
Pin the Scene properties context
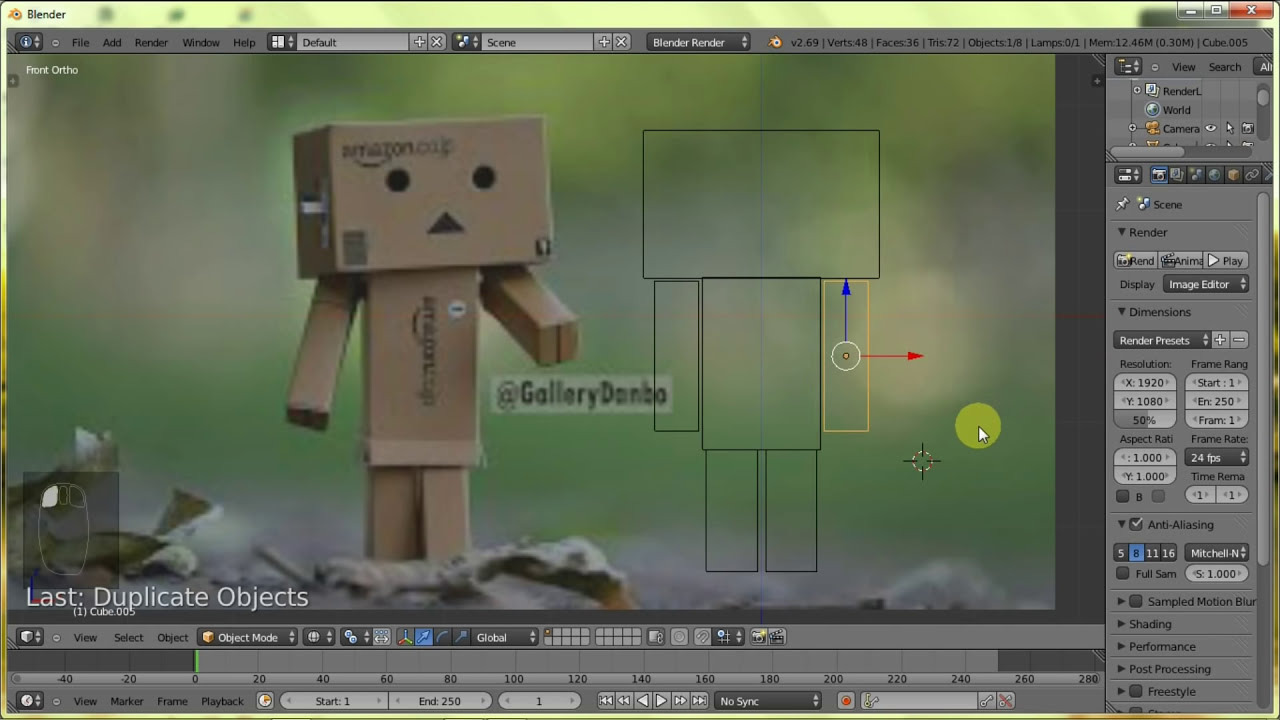pyautogui.click(x=1122, y=204)
